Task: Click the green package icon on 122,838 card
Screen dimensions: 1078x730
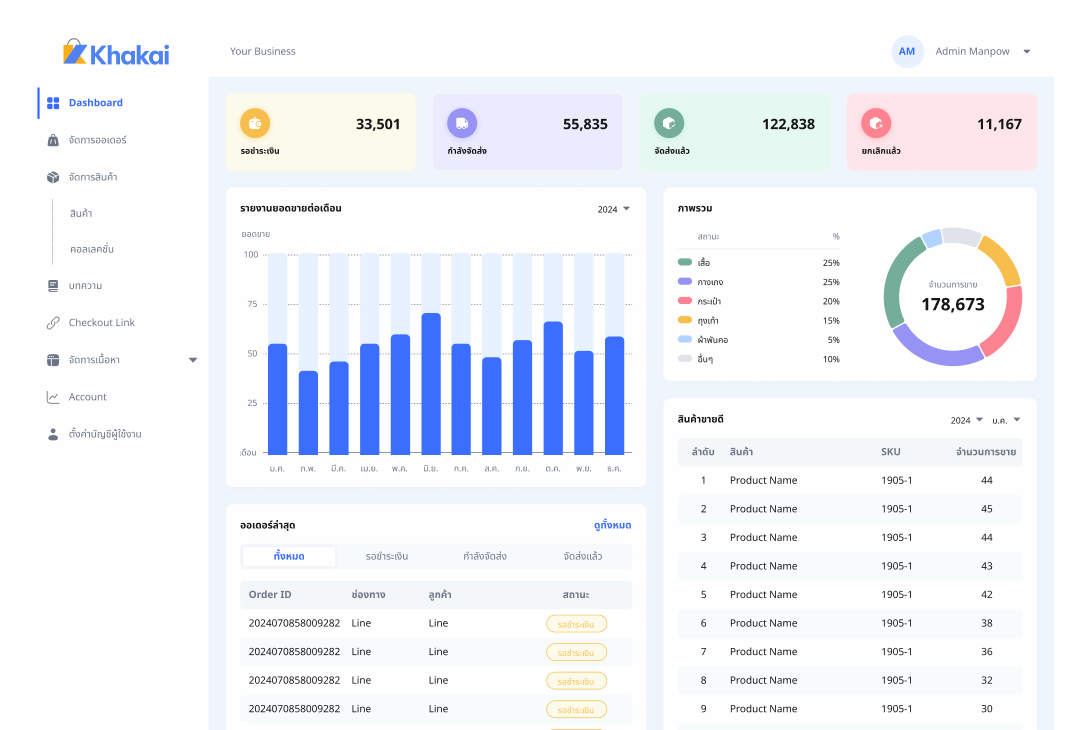Action: [x=669, y=124]
